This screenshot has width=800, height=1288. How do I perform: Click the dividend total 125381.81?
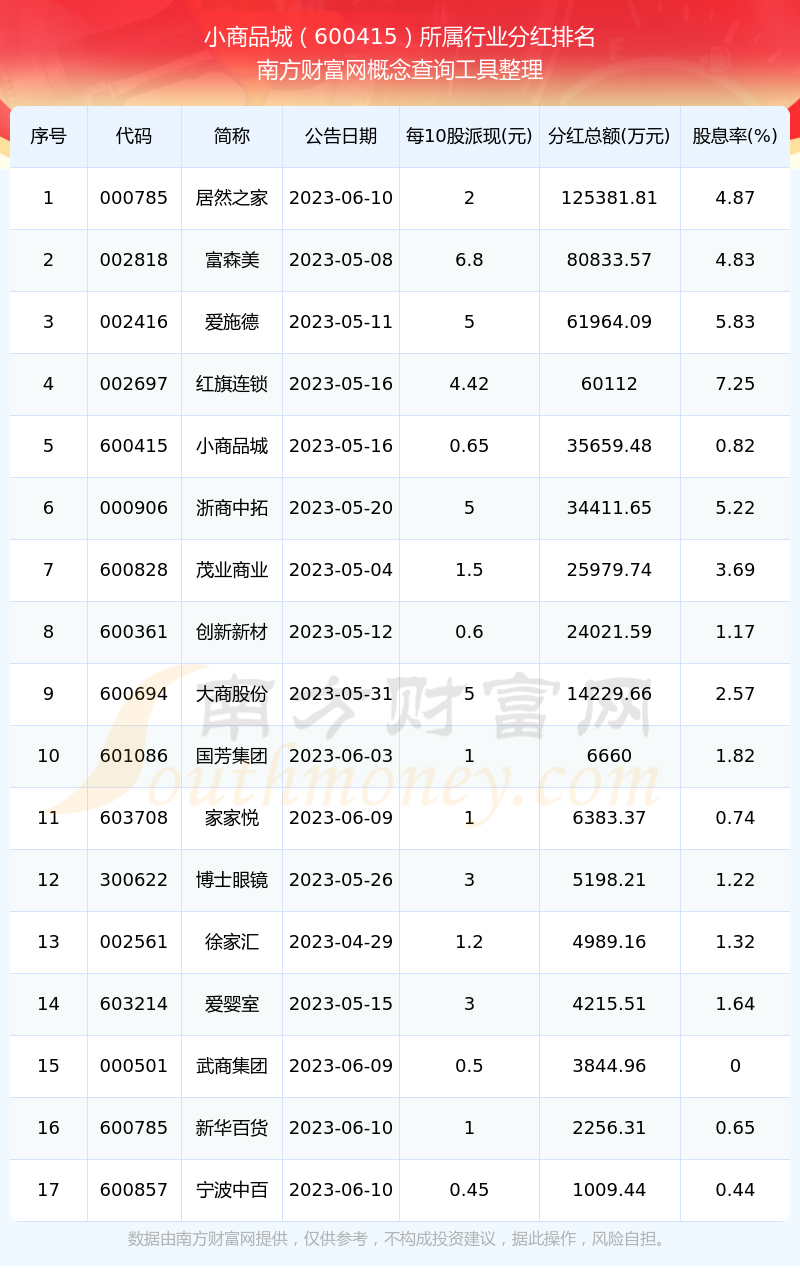pyautogui.click(x=609, y=198)
